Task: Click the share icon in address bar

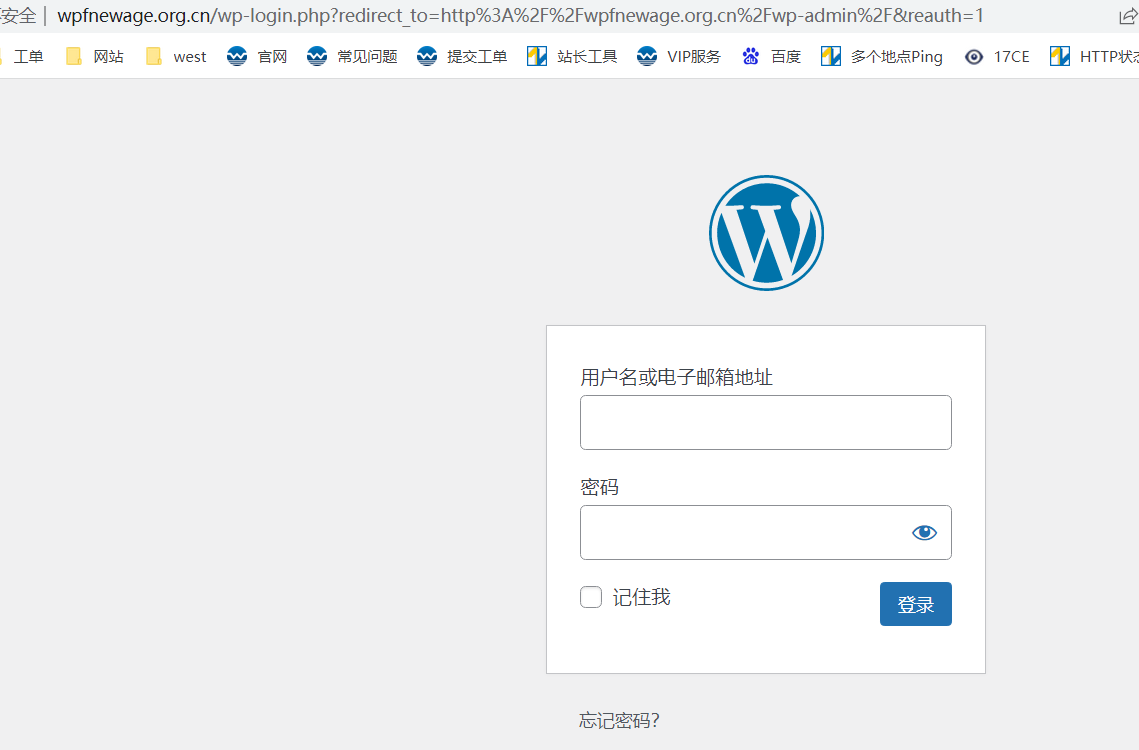Action: (1127, 16)
